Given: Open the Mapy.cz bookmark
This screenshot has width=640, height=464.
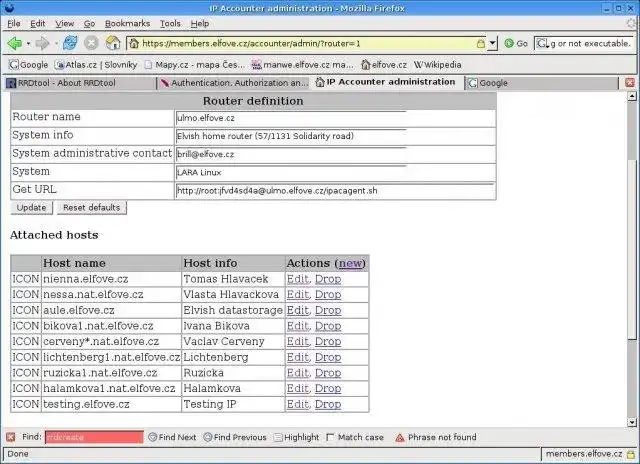Looking at the screenshot, I should pos(195,64).
